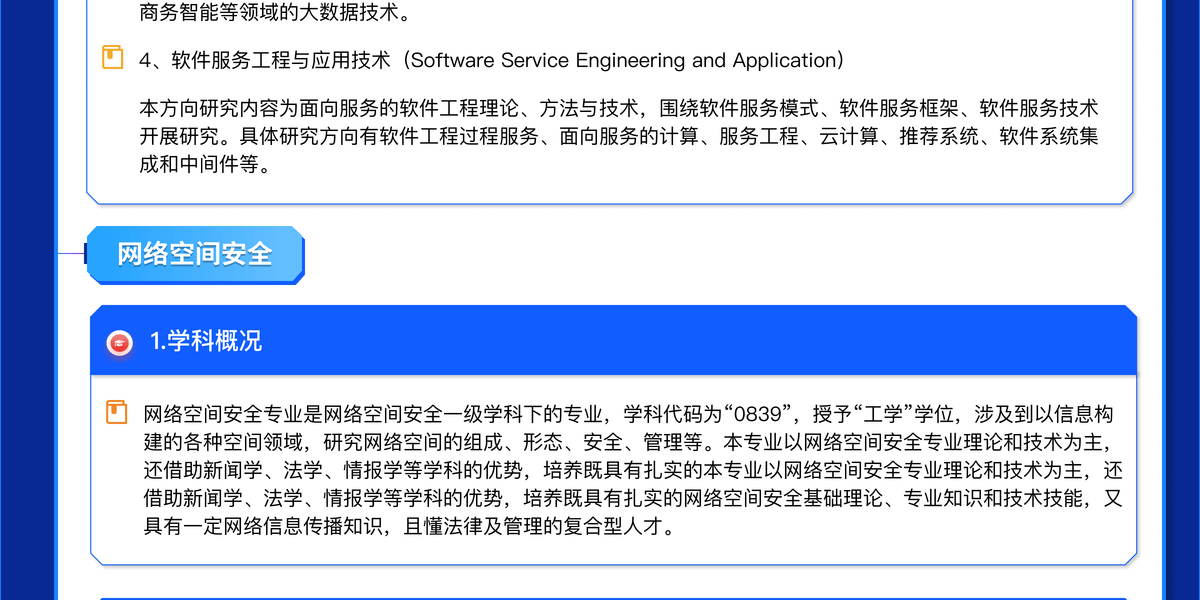The height and width of the screenshot is (600, 1200).
Task: Click the partial blue header bar at page bottom
Action: coord(612,598)
